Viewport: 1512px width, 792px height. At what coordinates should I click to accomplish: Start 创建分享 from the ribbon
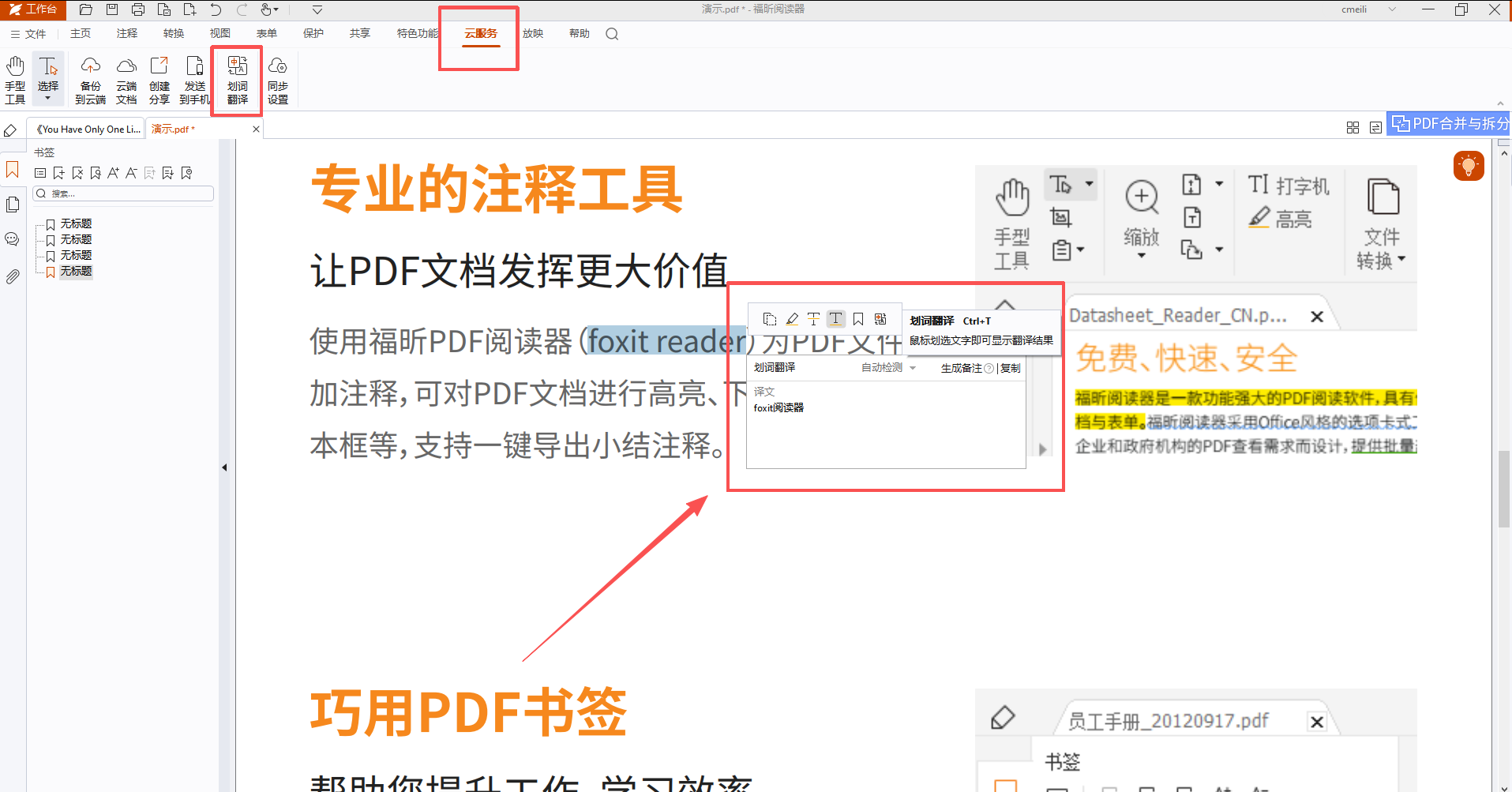(x=159, y=79)
